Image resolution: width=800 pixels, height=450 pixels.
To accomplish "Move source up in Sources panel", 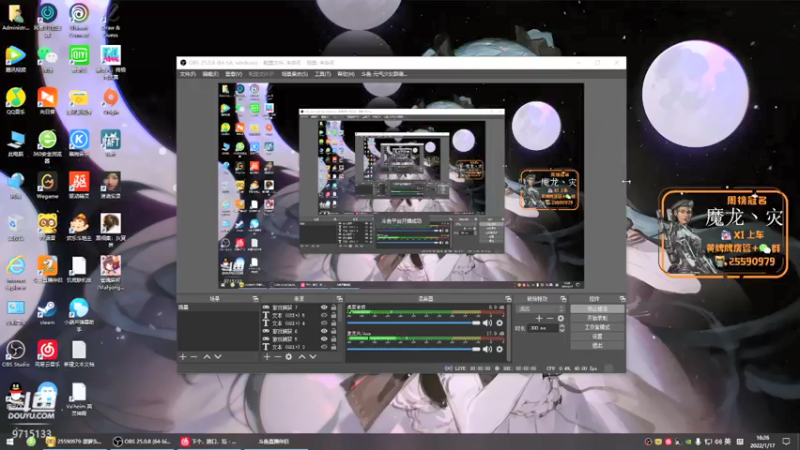I will (302, 357).
